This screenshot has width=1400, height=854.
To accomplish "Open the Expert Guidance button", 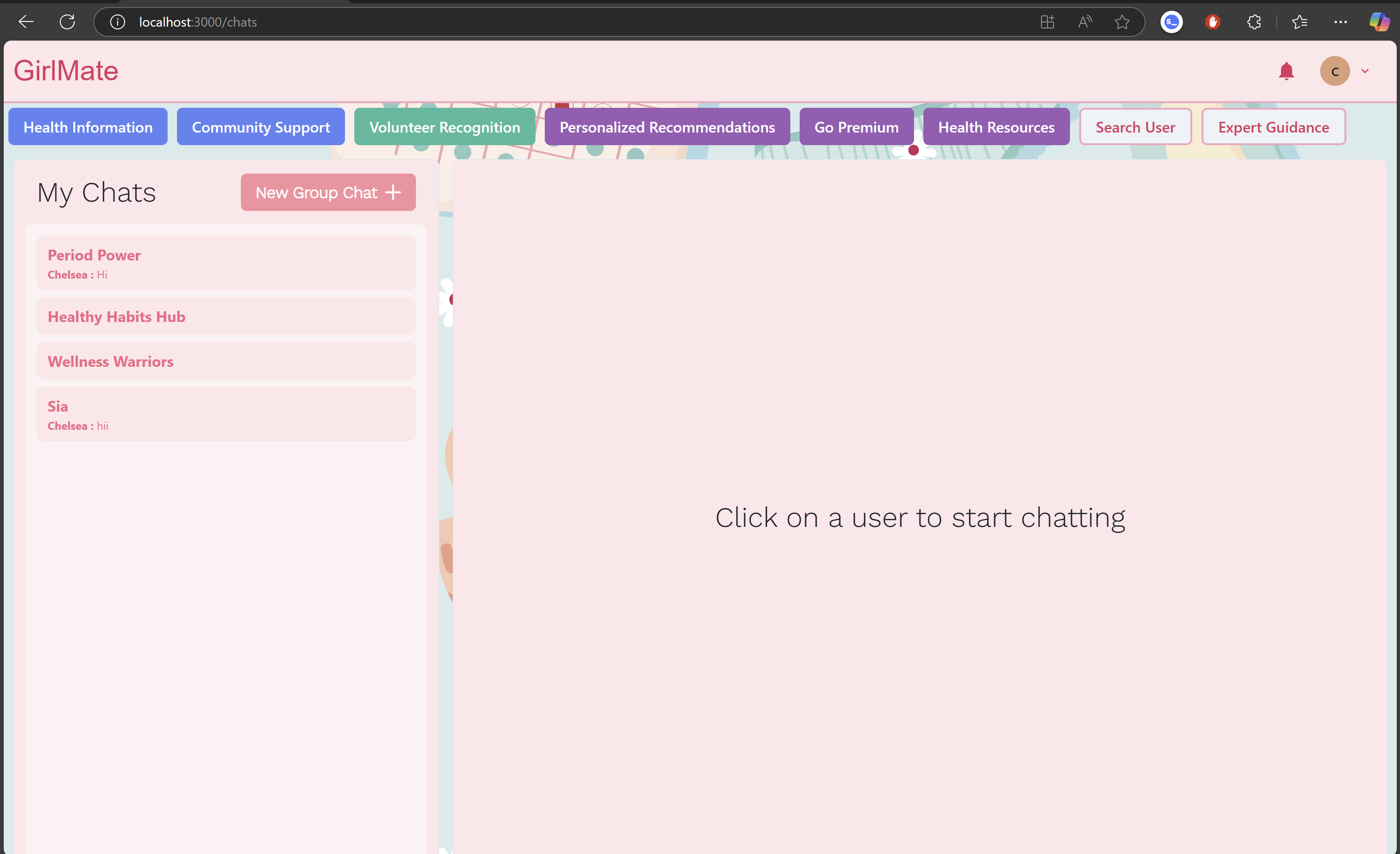I will 1273,127.
